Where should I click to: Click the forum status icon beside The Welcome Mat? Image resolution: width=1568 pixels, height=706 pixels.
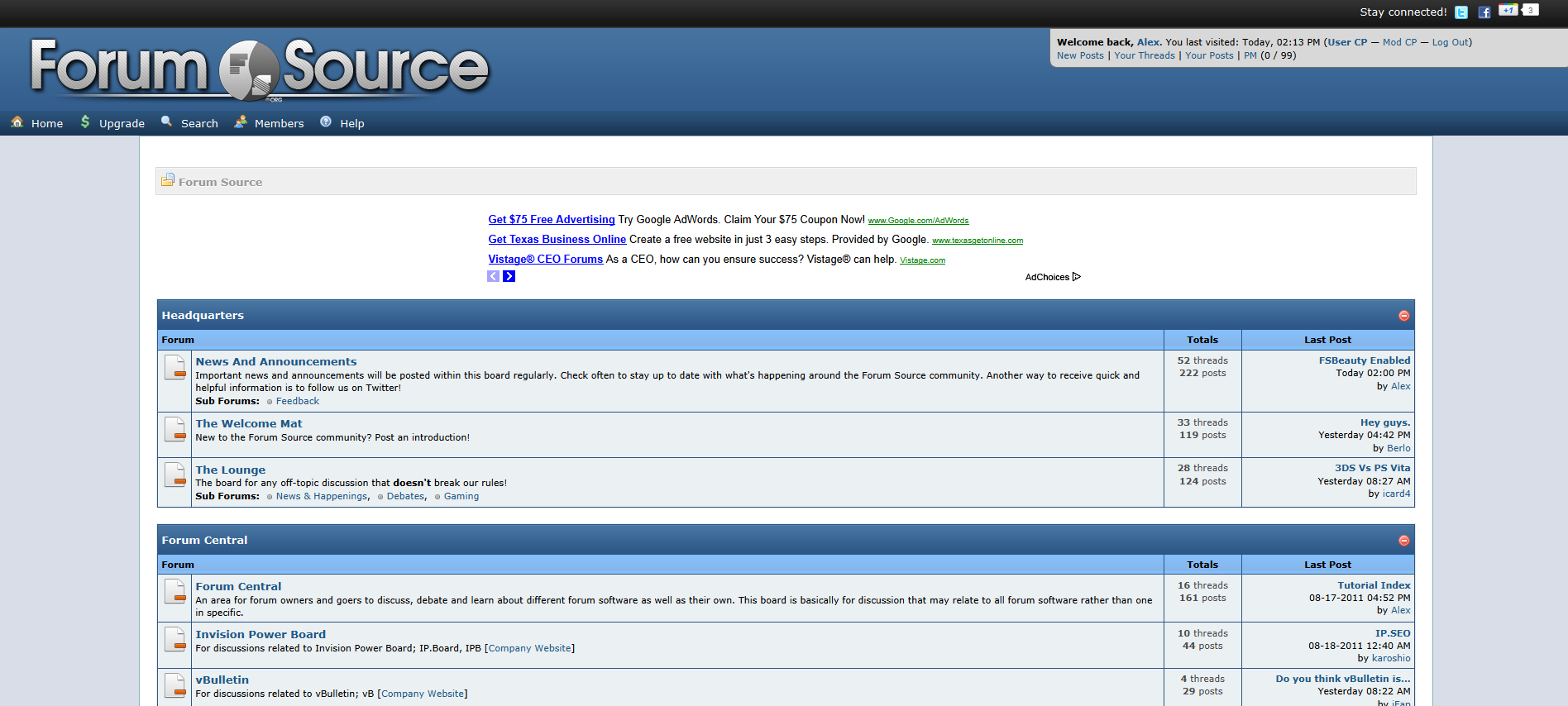175,429
